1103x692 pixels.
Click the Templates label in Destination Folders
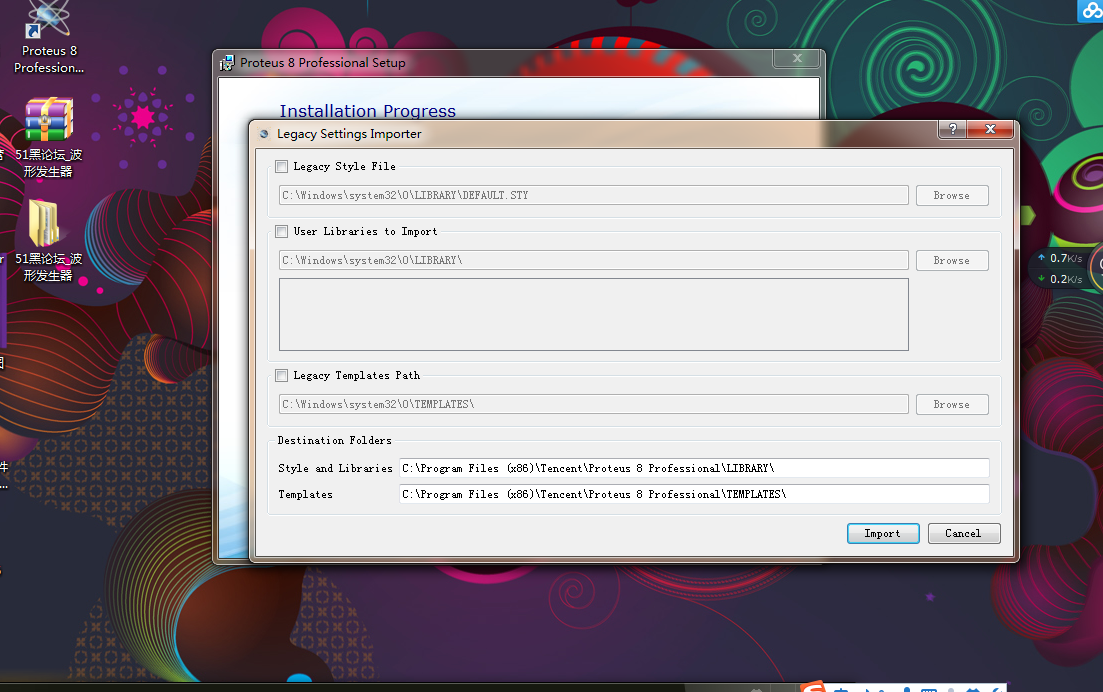[305, 494]
